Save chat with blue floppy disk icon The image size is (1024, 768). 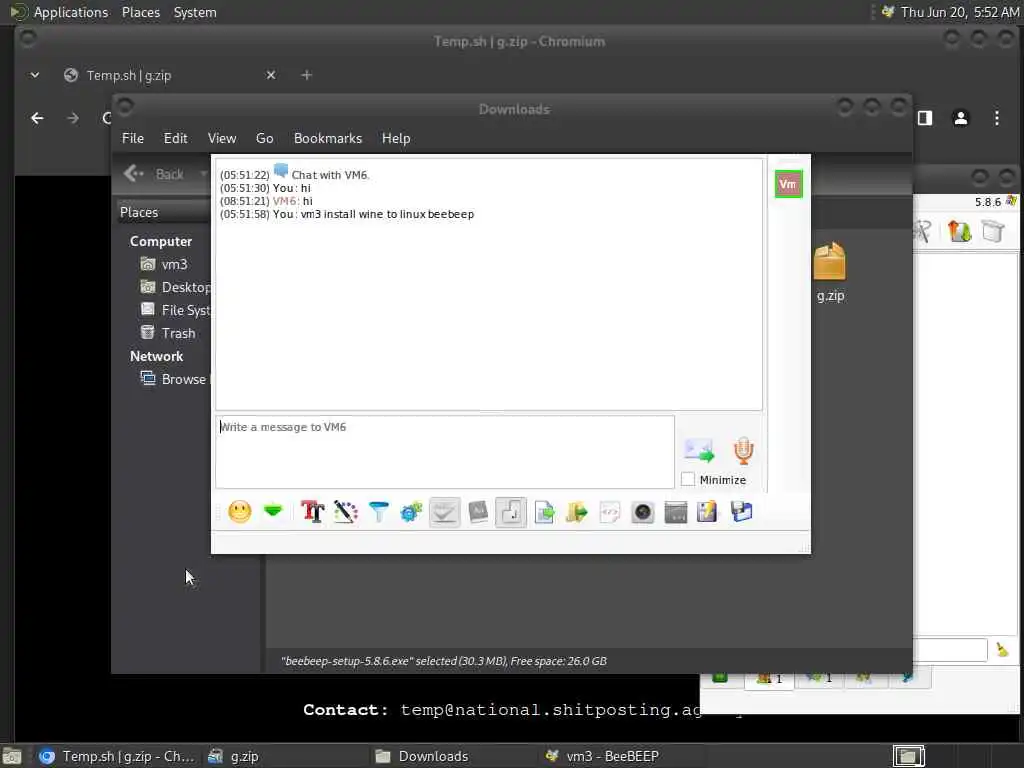pyautogui.click(x=741, y=511)
